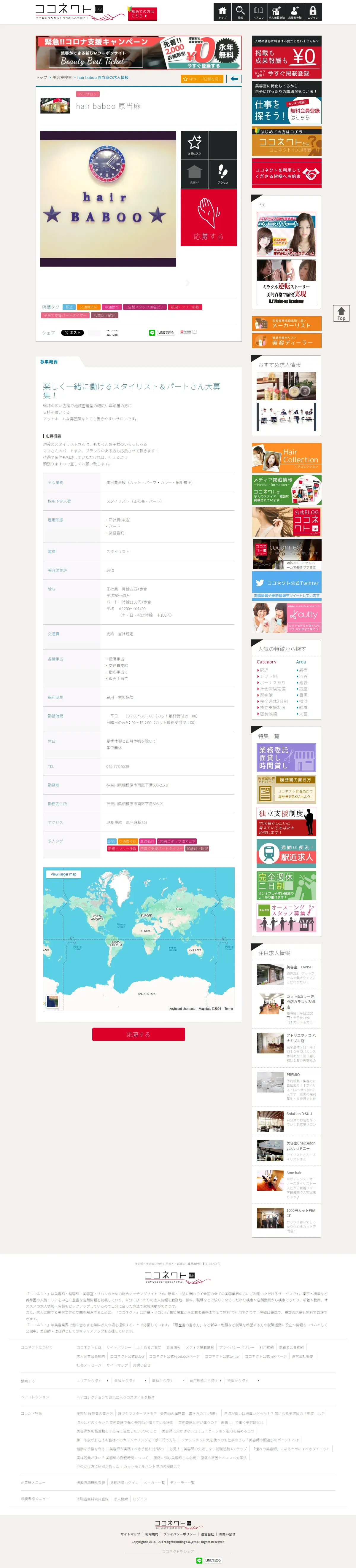Screen dimensions: 356x1568
Task: Apply using red hand 応募する tile
Action: (x=209, y=218)
